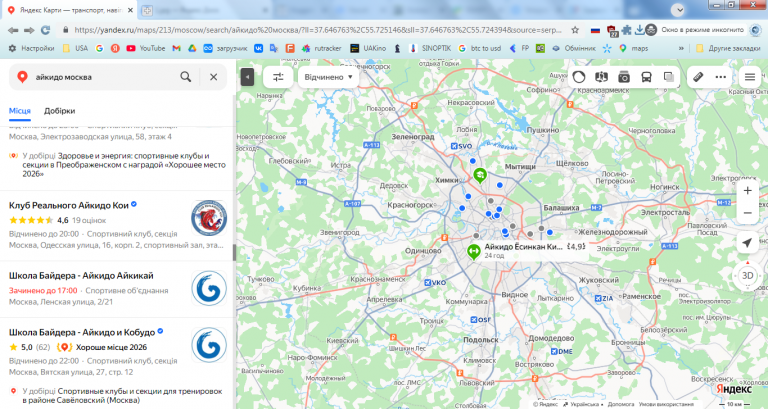This screenshot has width=768, height=409.
Task: Click Айкидо и Кобудо logo thumbnail
Action: [x=209, y=345]
